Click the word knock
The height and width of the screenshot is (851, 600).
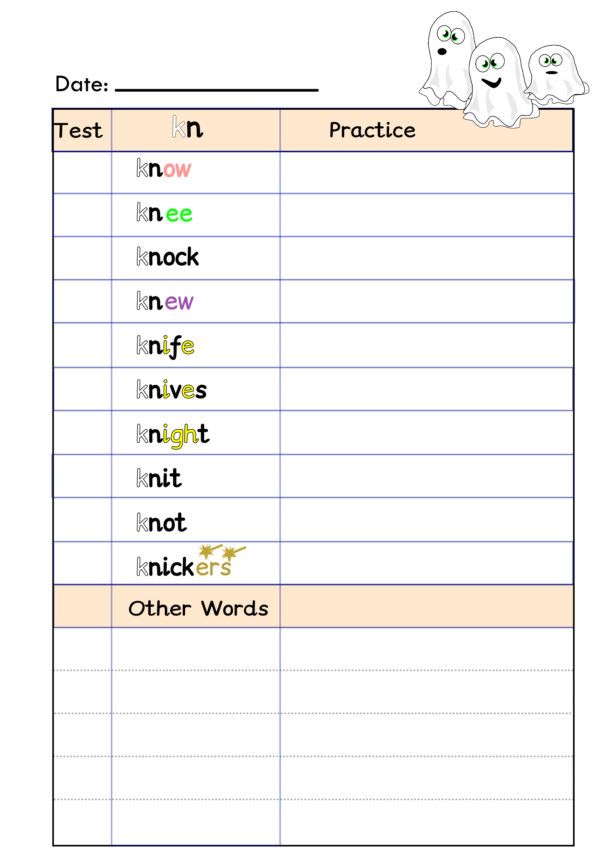167,256
